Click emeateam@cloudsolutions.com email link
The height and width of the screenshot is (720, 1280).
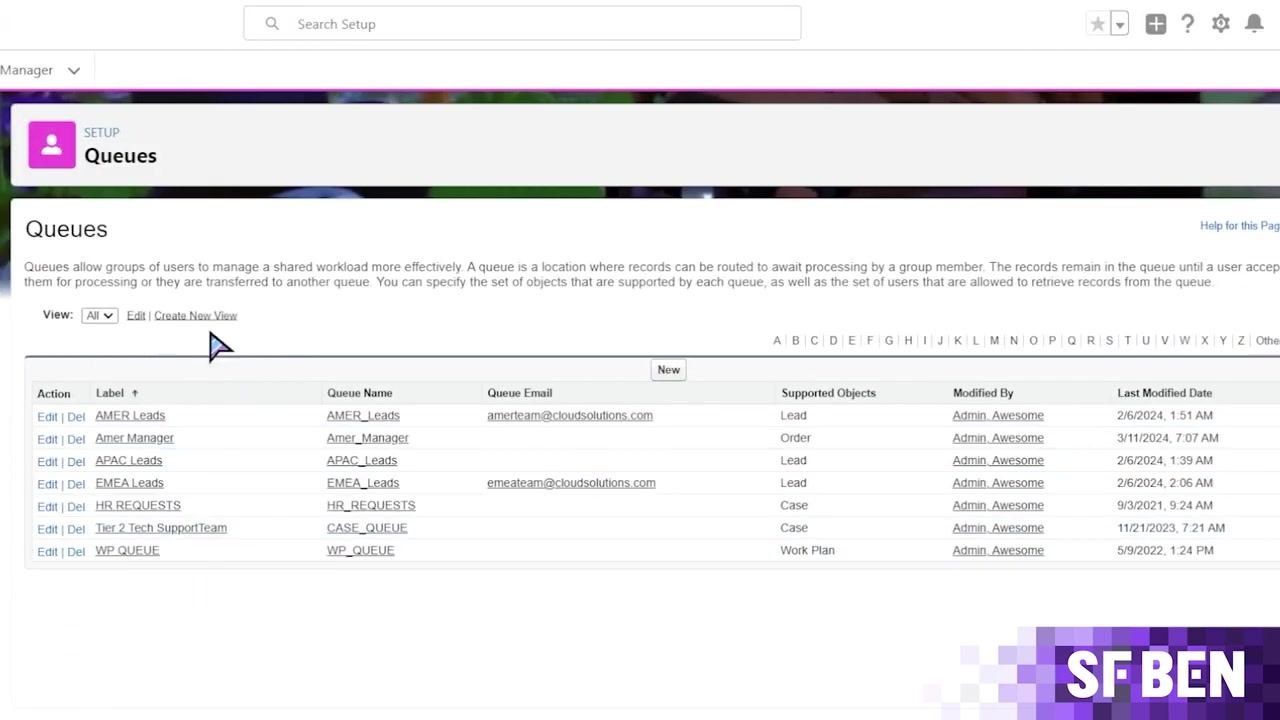coord(571,483)
